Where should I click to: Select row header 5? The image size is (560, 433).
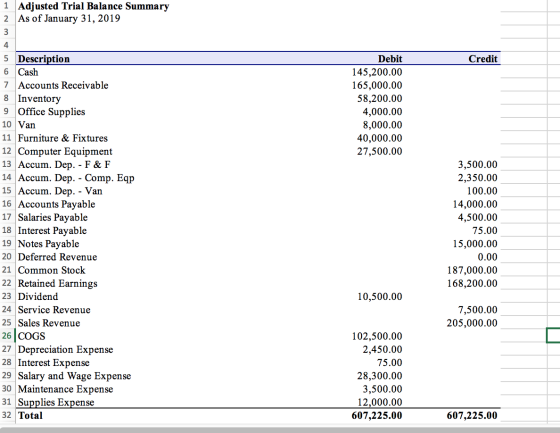click(x=6, y=58)
